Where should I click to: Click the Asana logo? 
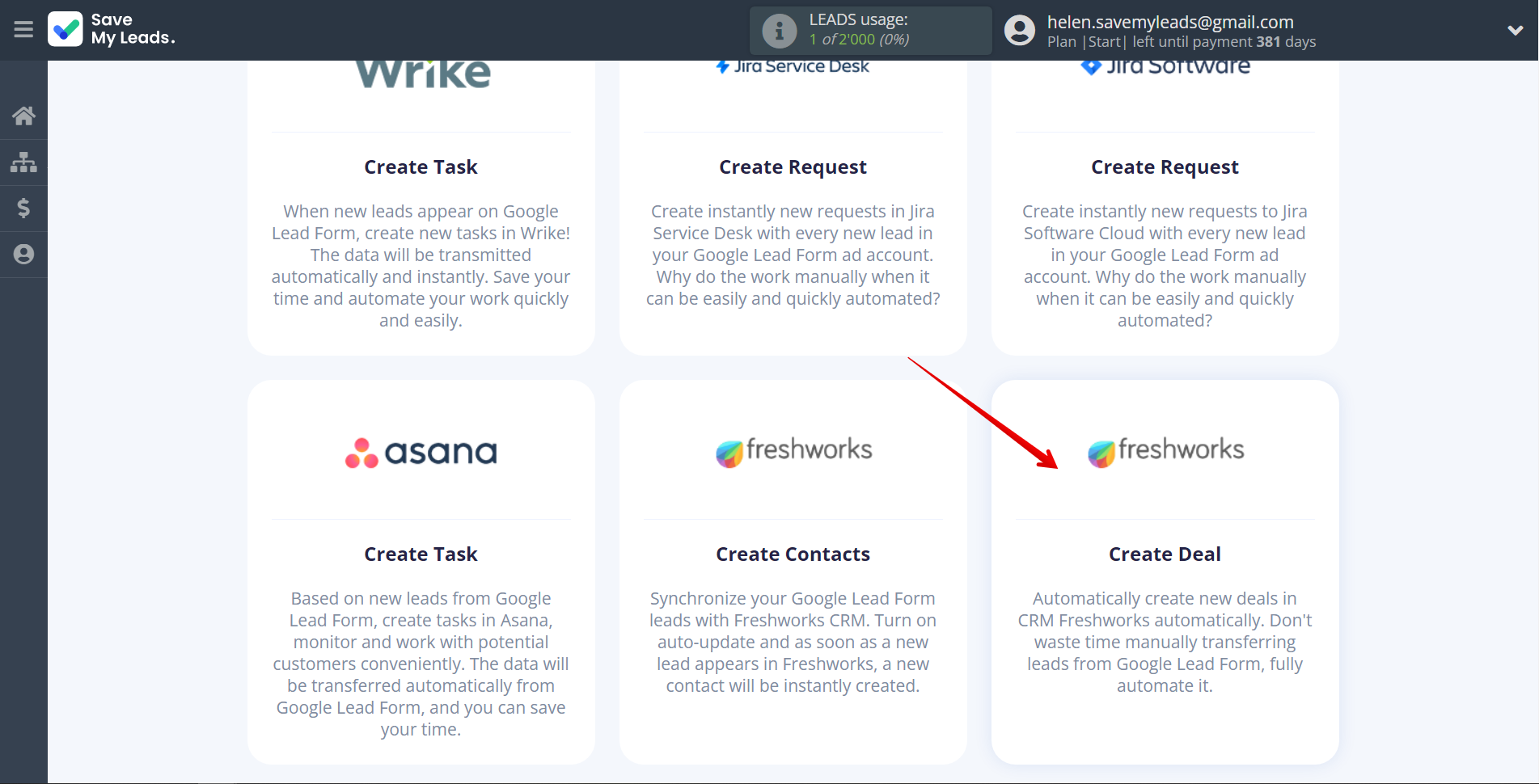(421, 453)
